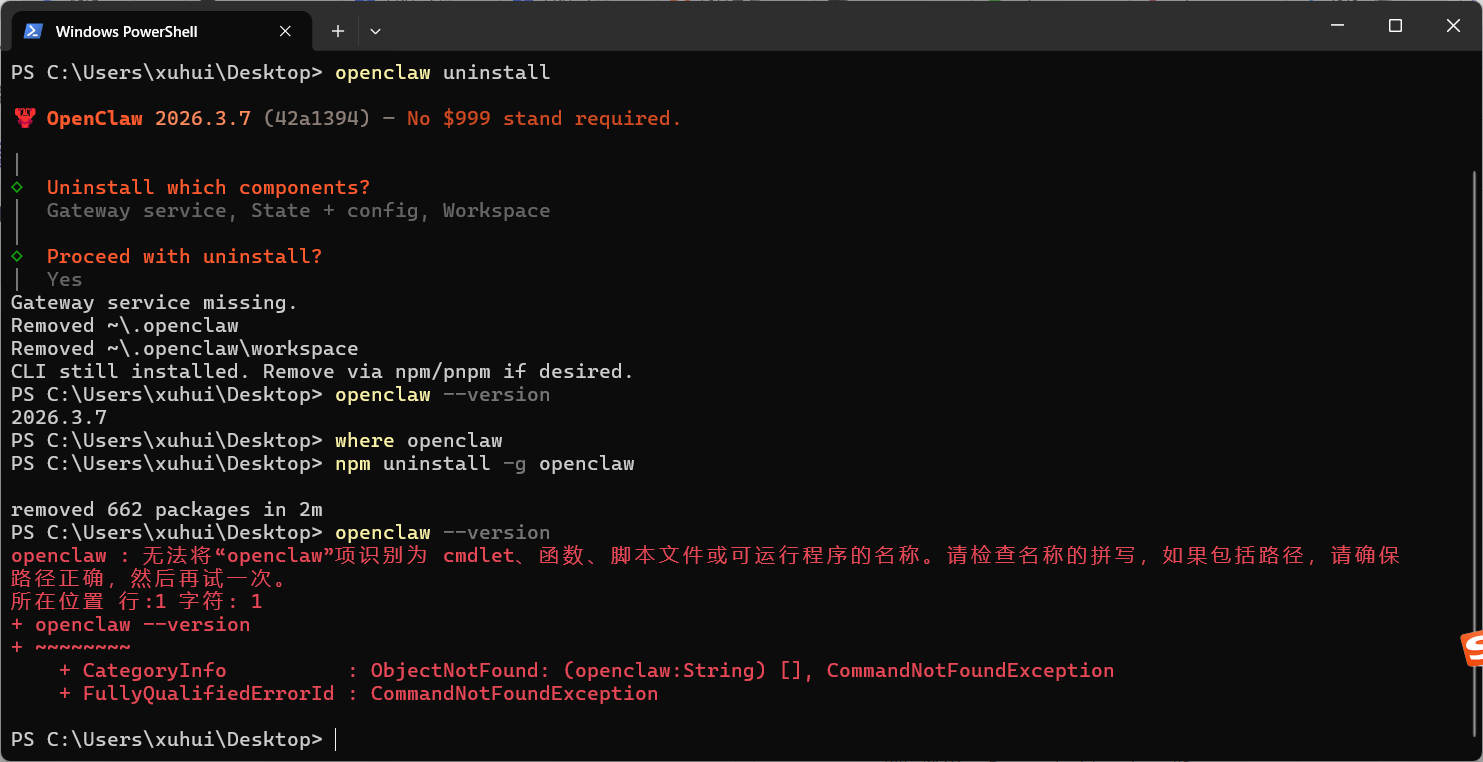Viewport: 1483px width, 762px height.
Task: Expand the new tab profile dropdown
Action: [x=375, y=31]
